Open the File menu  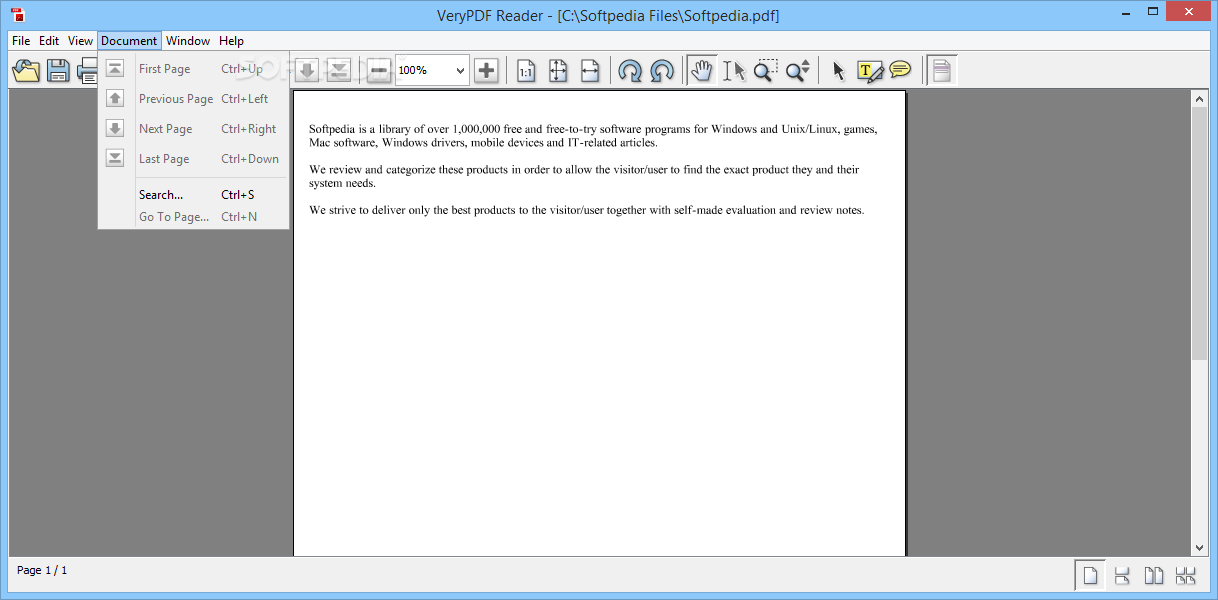(21, 41)
